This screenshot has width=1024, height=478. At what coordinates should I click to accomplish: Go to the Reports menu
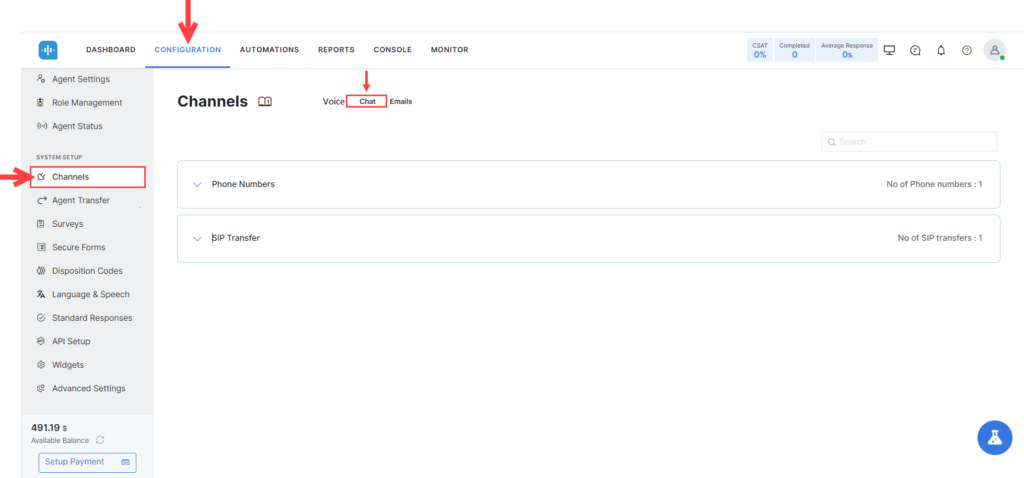coord(336,50)
